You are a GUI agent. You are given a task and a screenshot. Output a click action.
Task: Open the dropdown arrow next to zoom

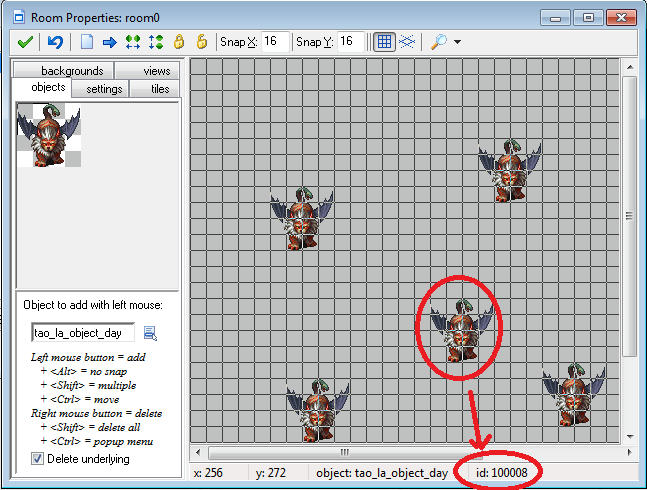[x=457, y=42]
